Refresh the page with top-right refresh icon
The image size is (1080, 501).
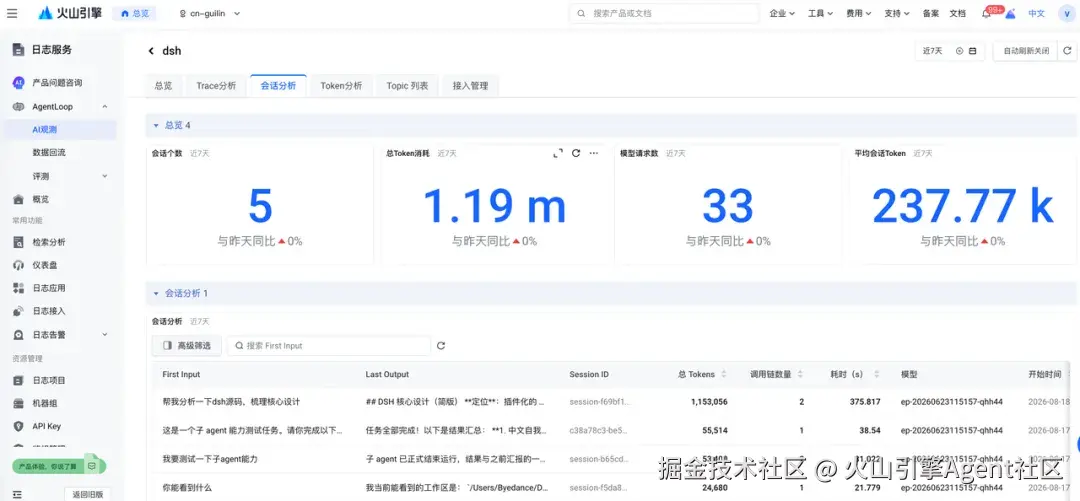click(1067, 51)
